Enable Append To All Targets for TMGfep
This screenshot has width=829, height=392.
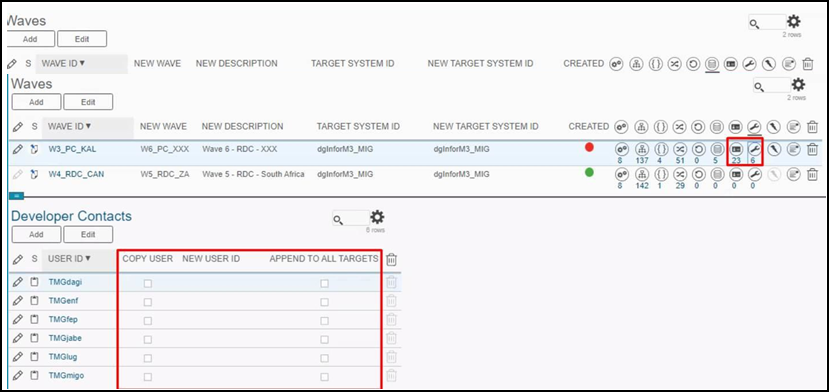pyautogui.click(x=324, y=321)
